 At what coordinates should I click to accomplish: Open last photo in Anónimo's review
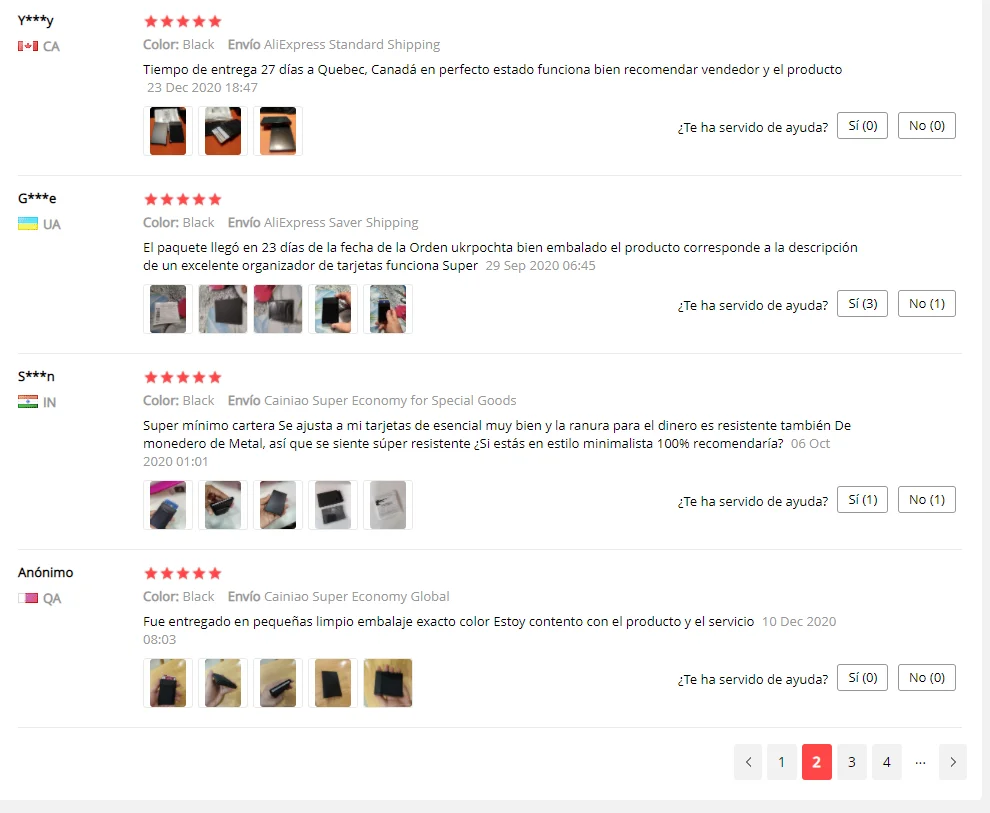pyautogui.click(x=388, y=682)
